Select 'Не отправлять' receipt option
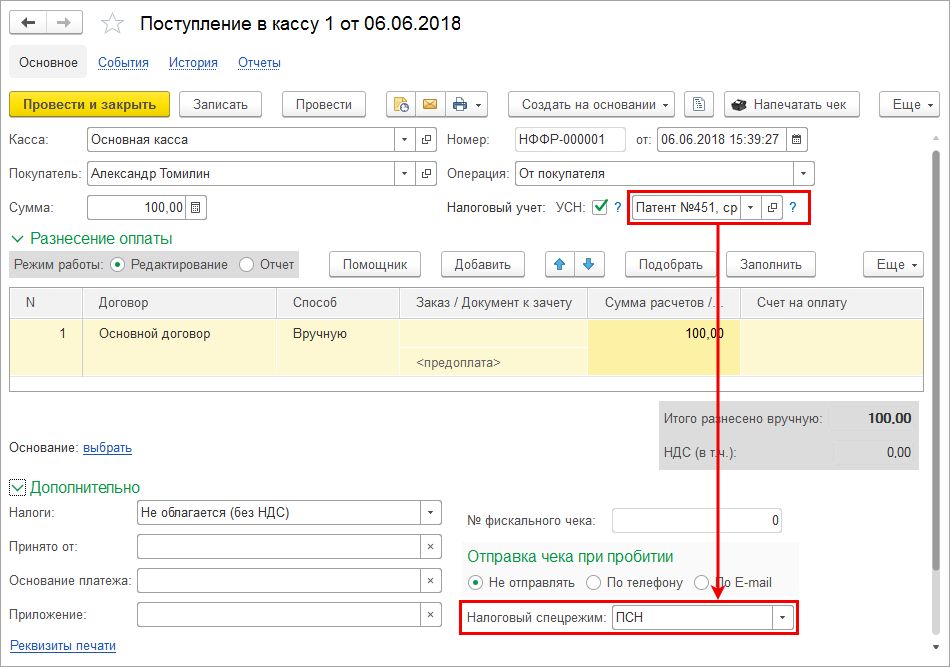 475,583
